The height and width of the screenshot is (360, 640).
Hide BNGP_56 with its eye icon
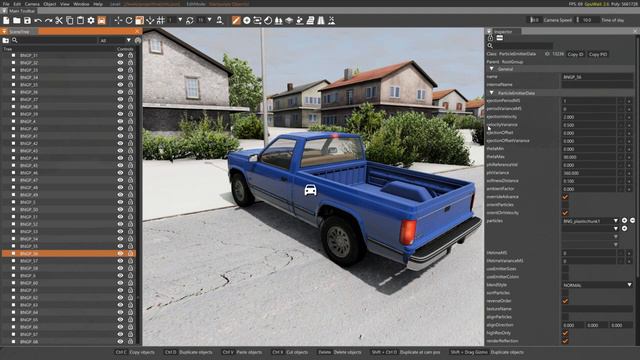coord(120,253)
